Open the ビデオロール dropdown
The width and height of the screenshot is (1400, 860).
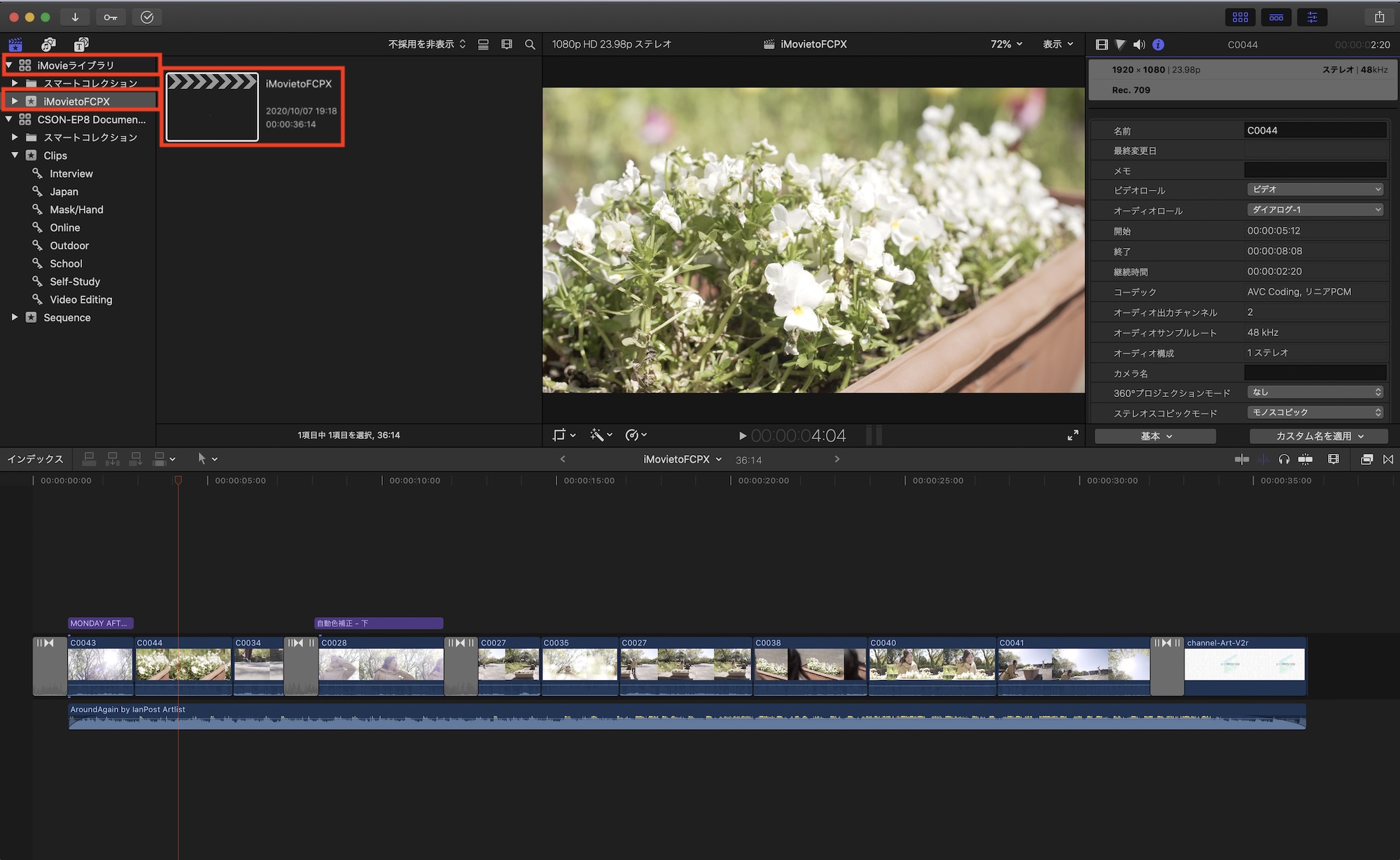click(x=1315, y=190)
